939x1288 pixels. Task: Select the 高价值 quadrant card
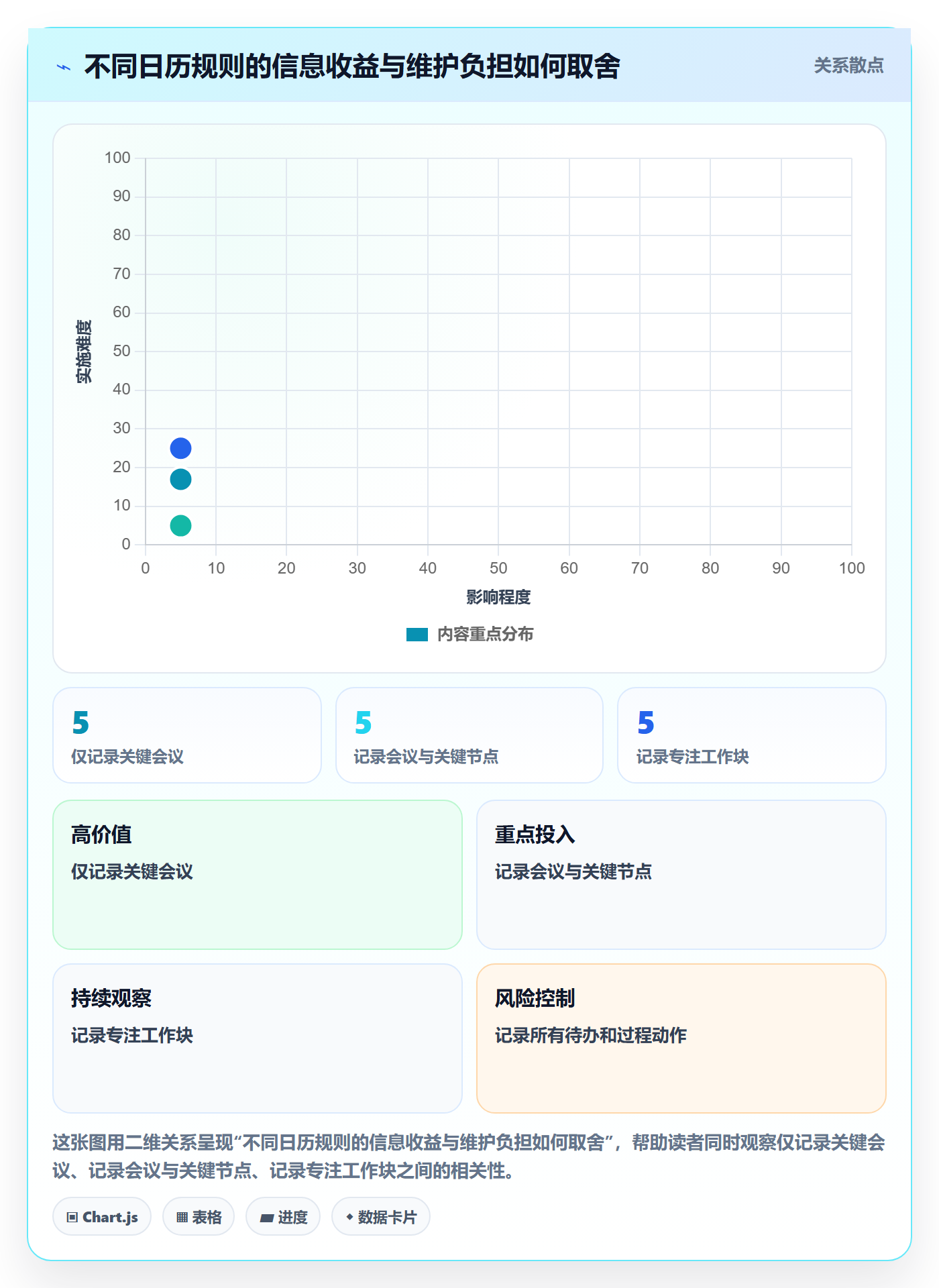(x=258, y=875)
